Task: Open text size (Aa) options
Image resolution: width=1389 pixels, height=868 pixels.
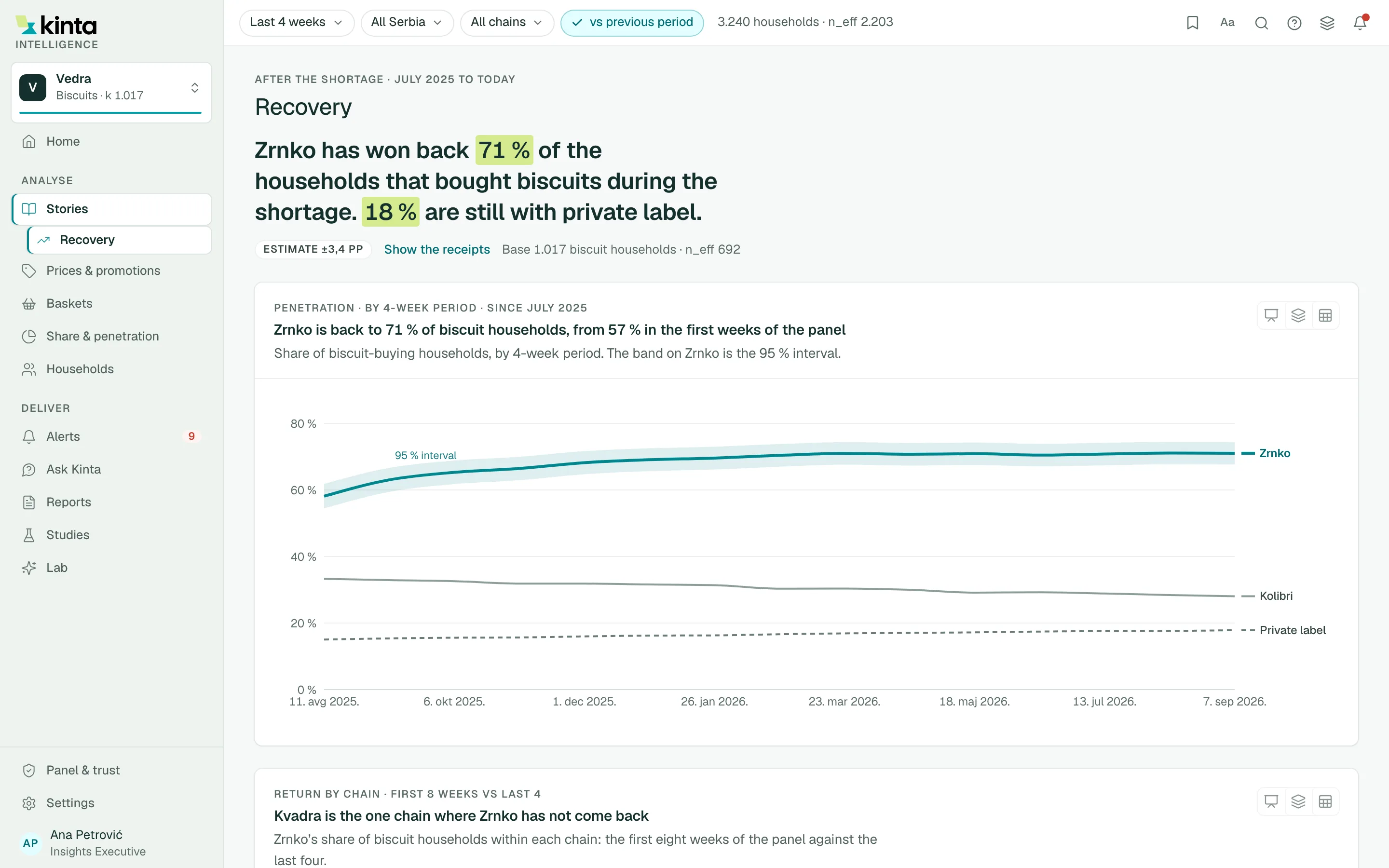Action: click(1227, 22)
